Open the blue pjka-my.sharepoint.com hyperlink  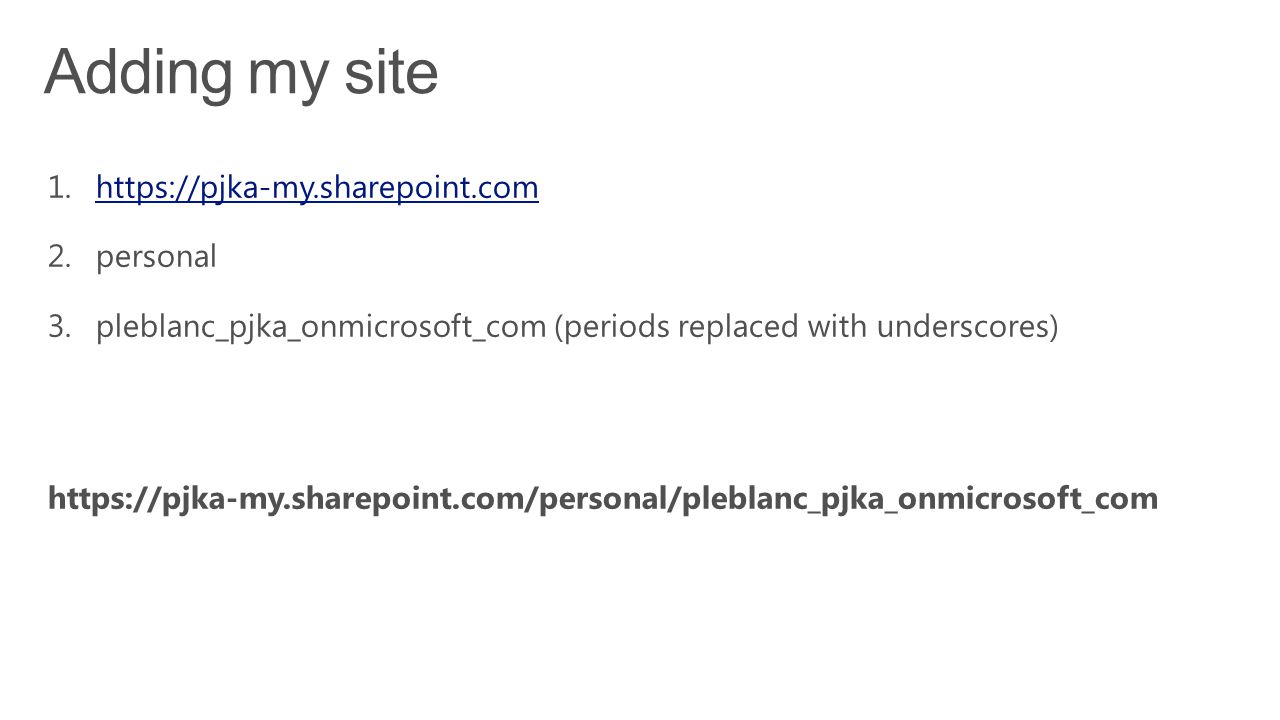(x=317, y=188)
